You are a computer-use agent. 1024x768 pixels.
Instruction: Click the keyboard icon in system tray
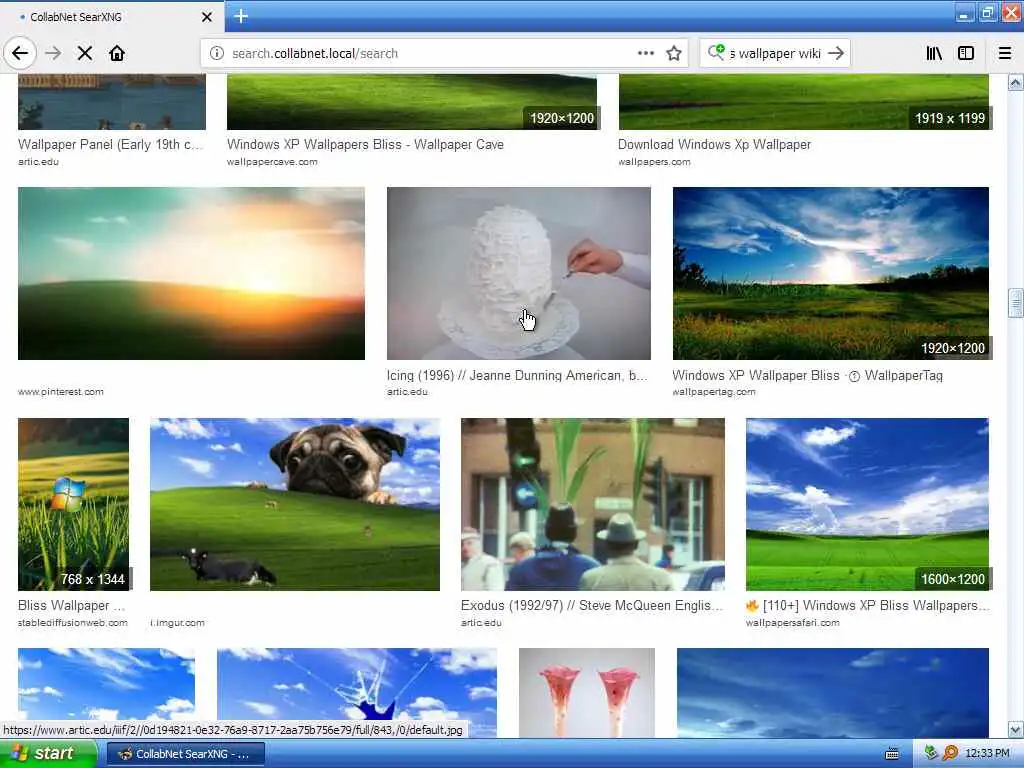point(891,754)
